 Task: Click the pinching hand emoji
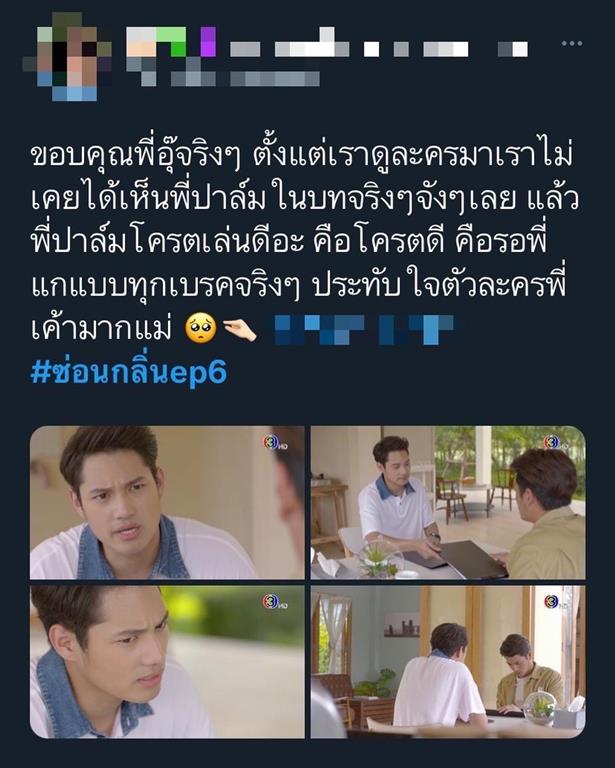(240, 330)
